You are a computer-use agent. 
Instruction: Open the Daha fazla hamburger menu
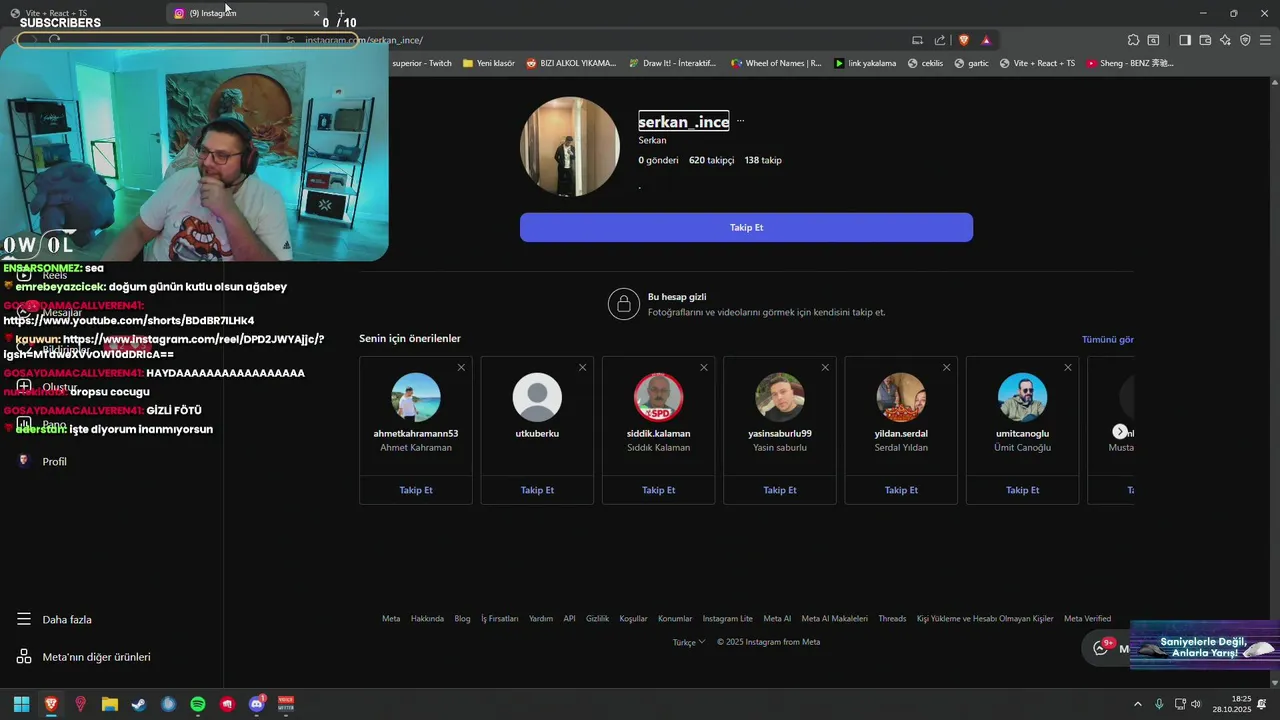pyautogui.click(x=55, y=619)
